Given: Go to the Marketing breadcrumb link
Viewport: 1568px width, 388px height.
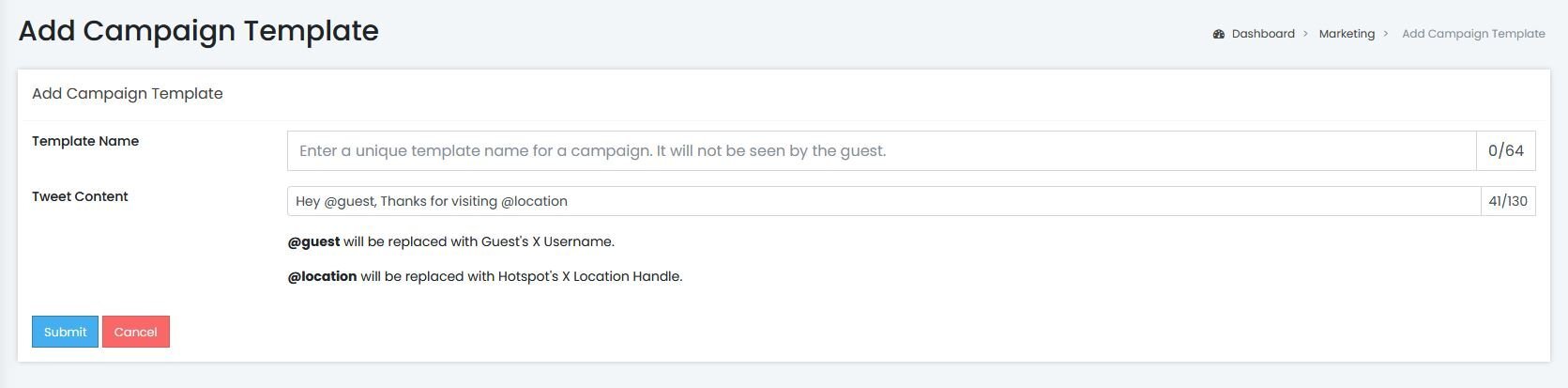Looking at the screenshot, I should tap(1347, 34).
